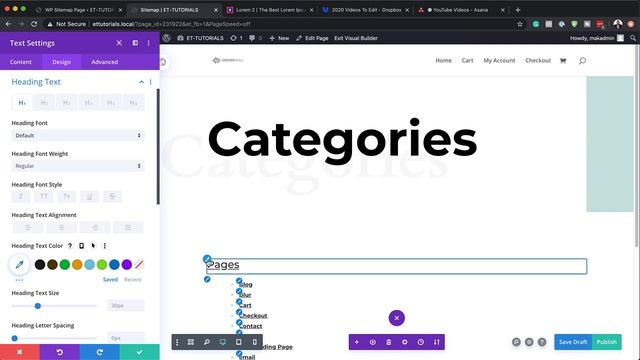Screen dimensions: 640x360
Task: Open page settings gear in the purple toolbar
Action: click(x=404, y=342)
